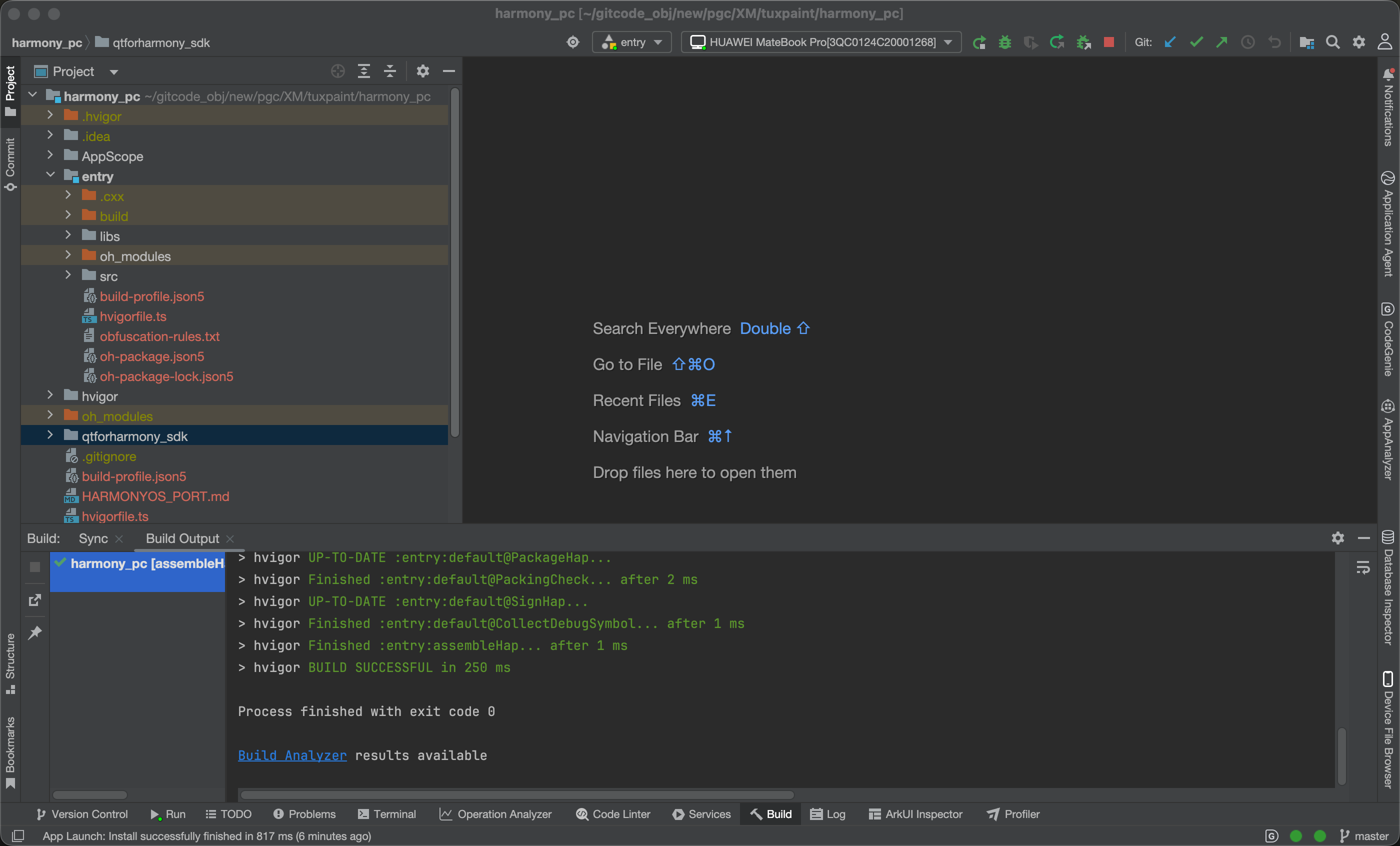
Task: Click the Git rollback undo icon
Action: 1274,42
